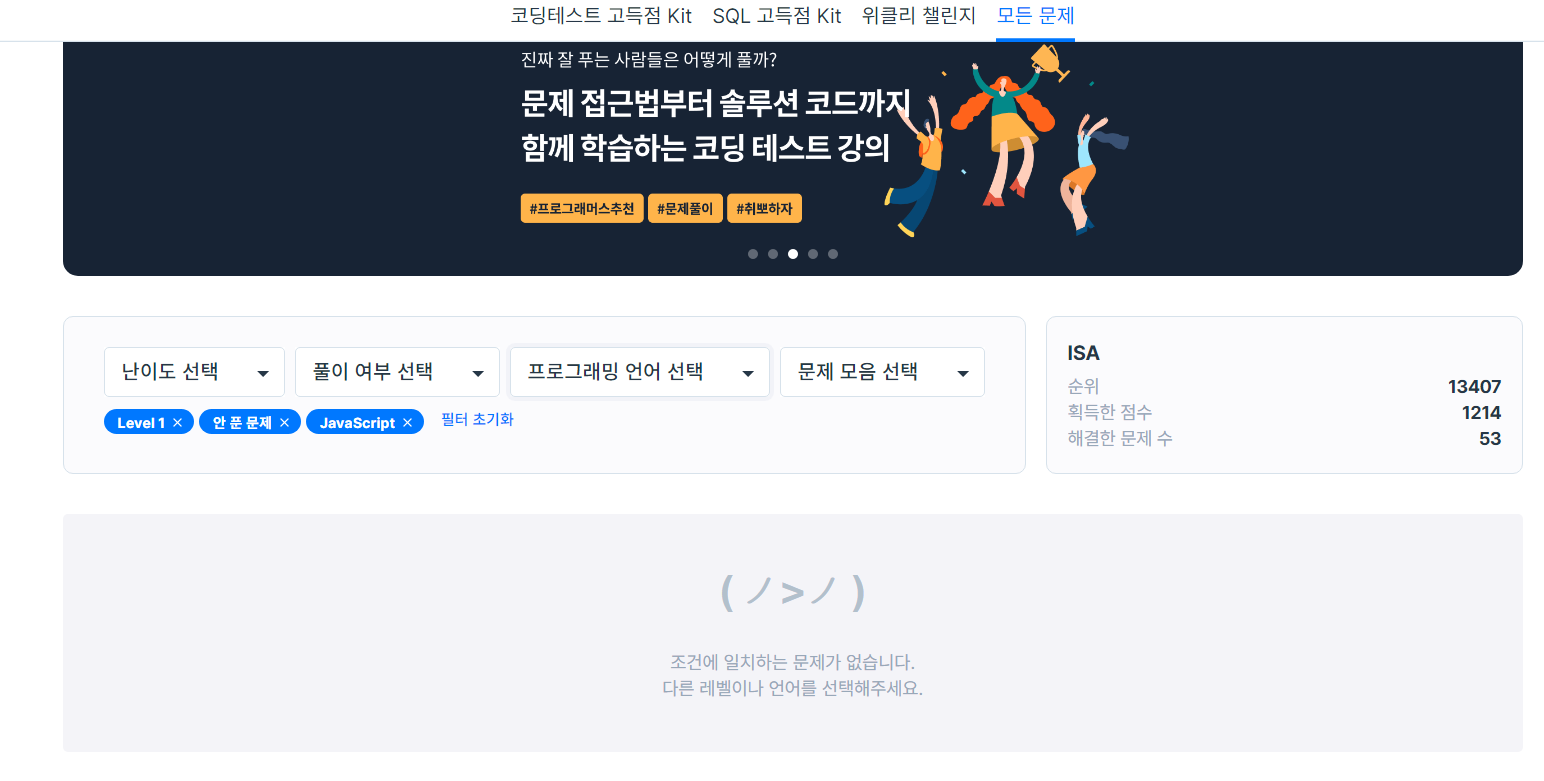This screenshot has height=781, width=1544.
Task: Open the 풀이 여부 선택 dropdown
Action: pyautogui.click(x=397, y=372)
